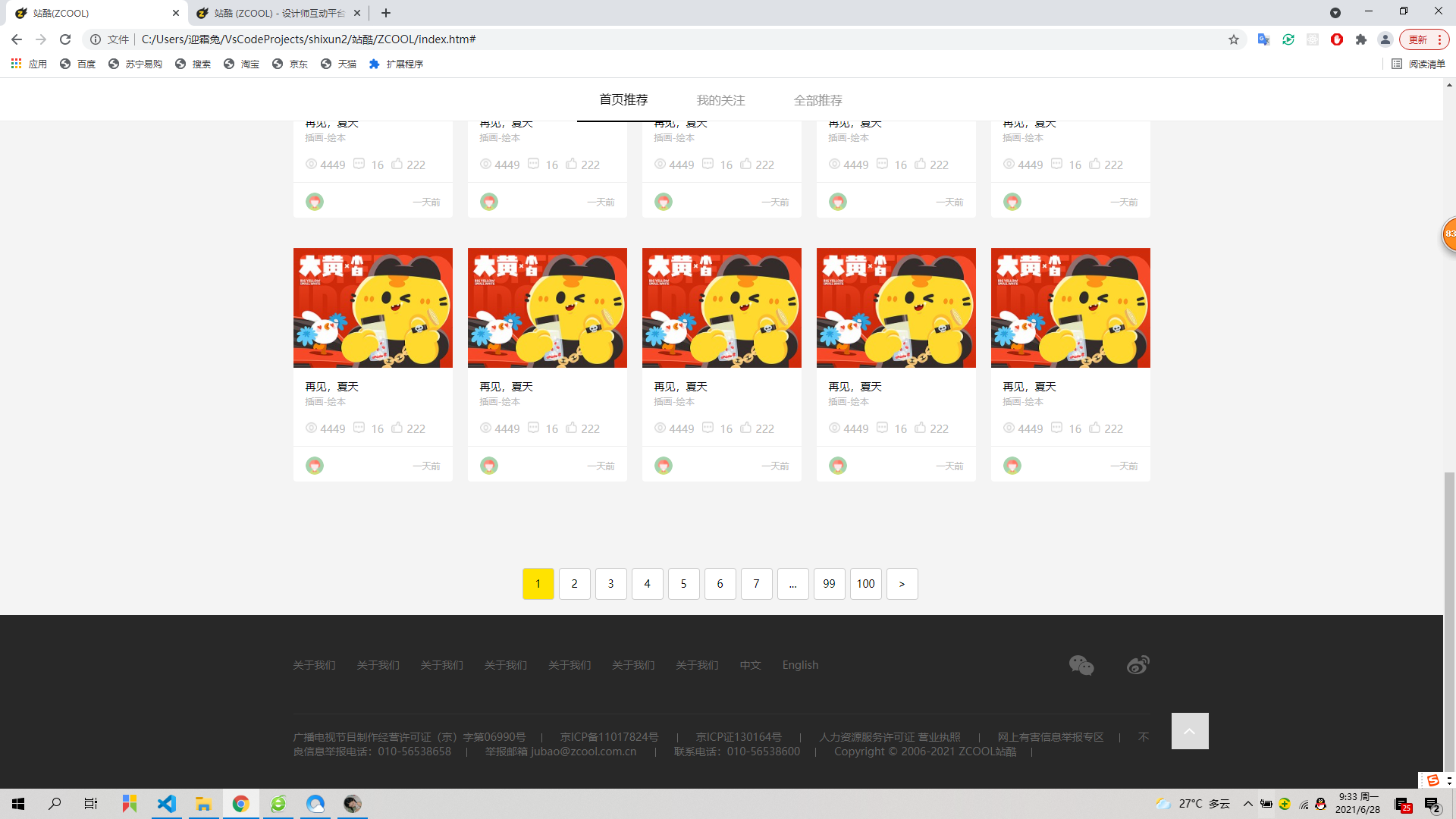This screenshot has height=819, width=1456.
Task: Open Task View on the taskbar
Action: (x=91, y=804)
